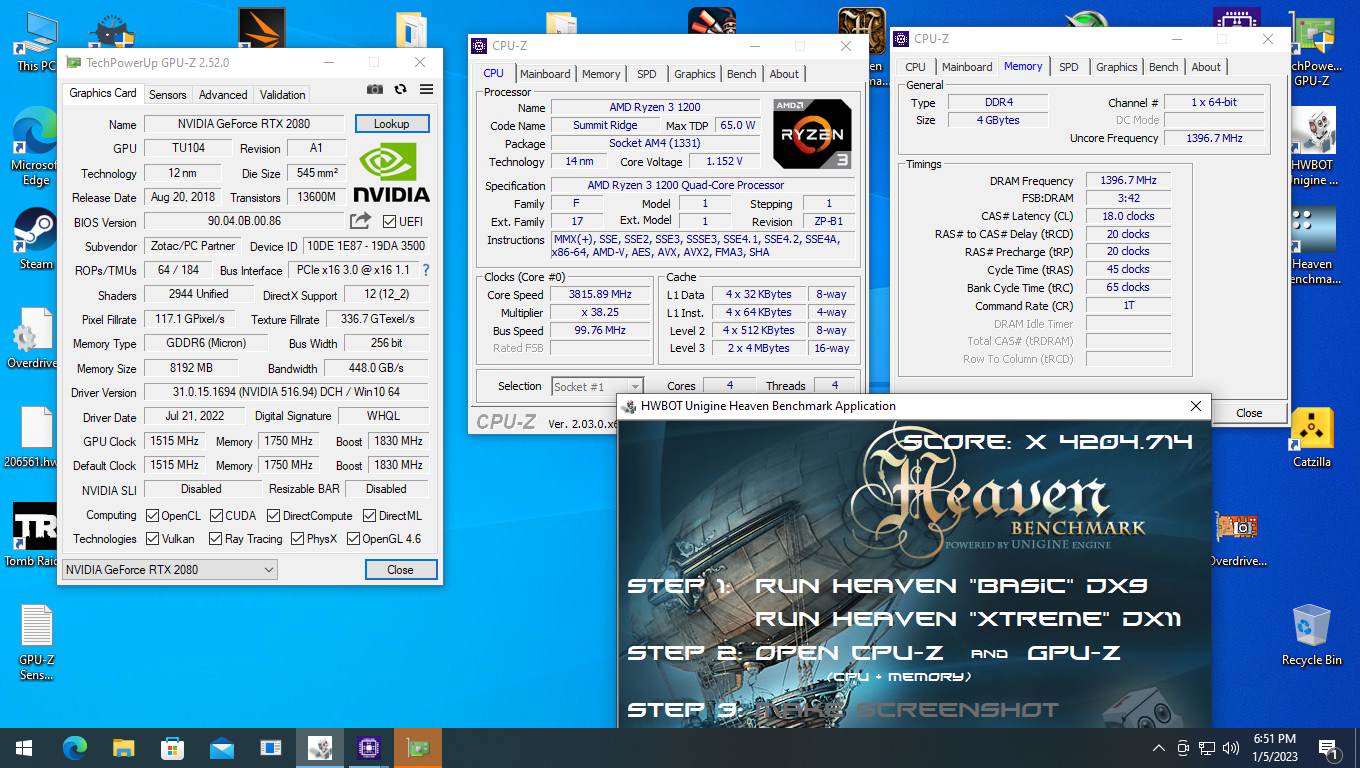Click the Lookup button in GPU-Z
The width and height of the screenshot is (1360, 768).
(392, 124)
